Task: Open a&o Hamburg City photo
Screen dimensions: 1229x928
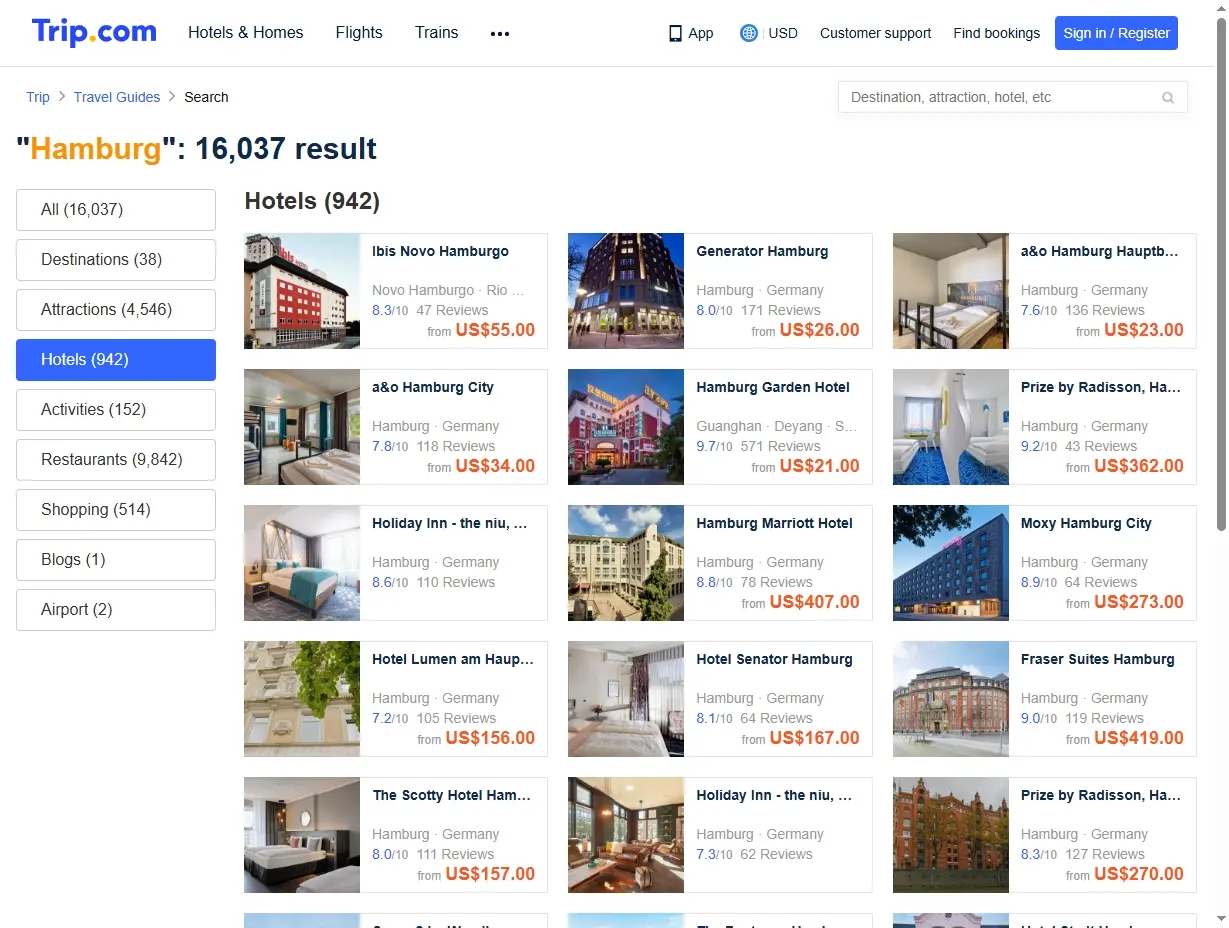Action: click(302, 427)
